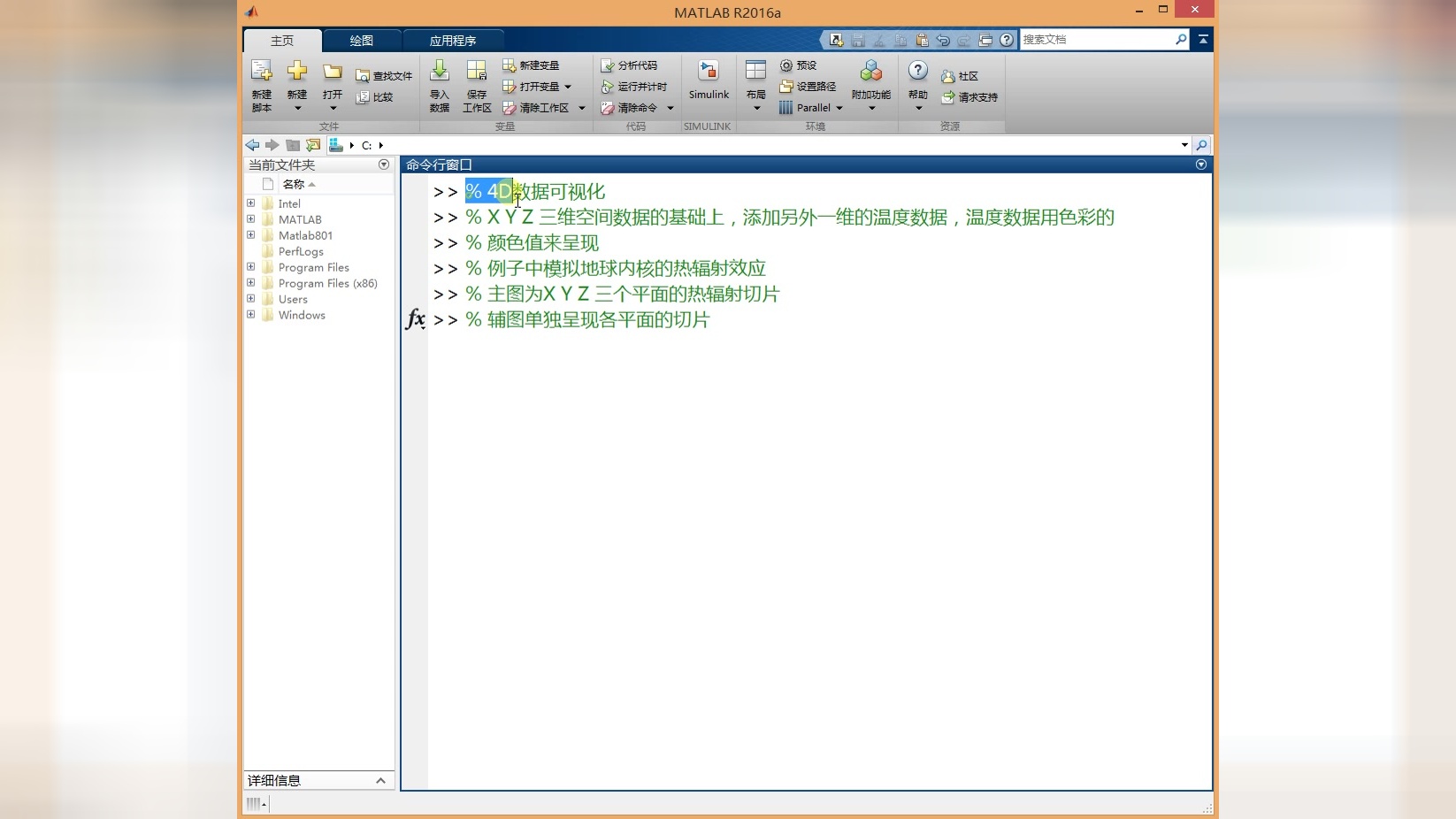Click the forward arrow in address bar
1456x819 pixels.
click(272, 145)
